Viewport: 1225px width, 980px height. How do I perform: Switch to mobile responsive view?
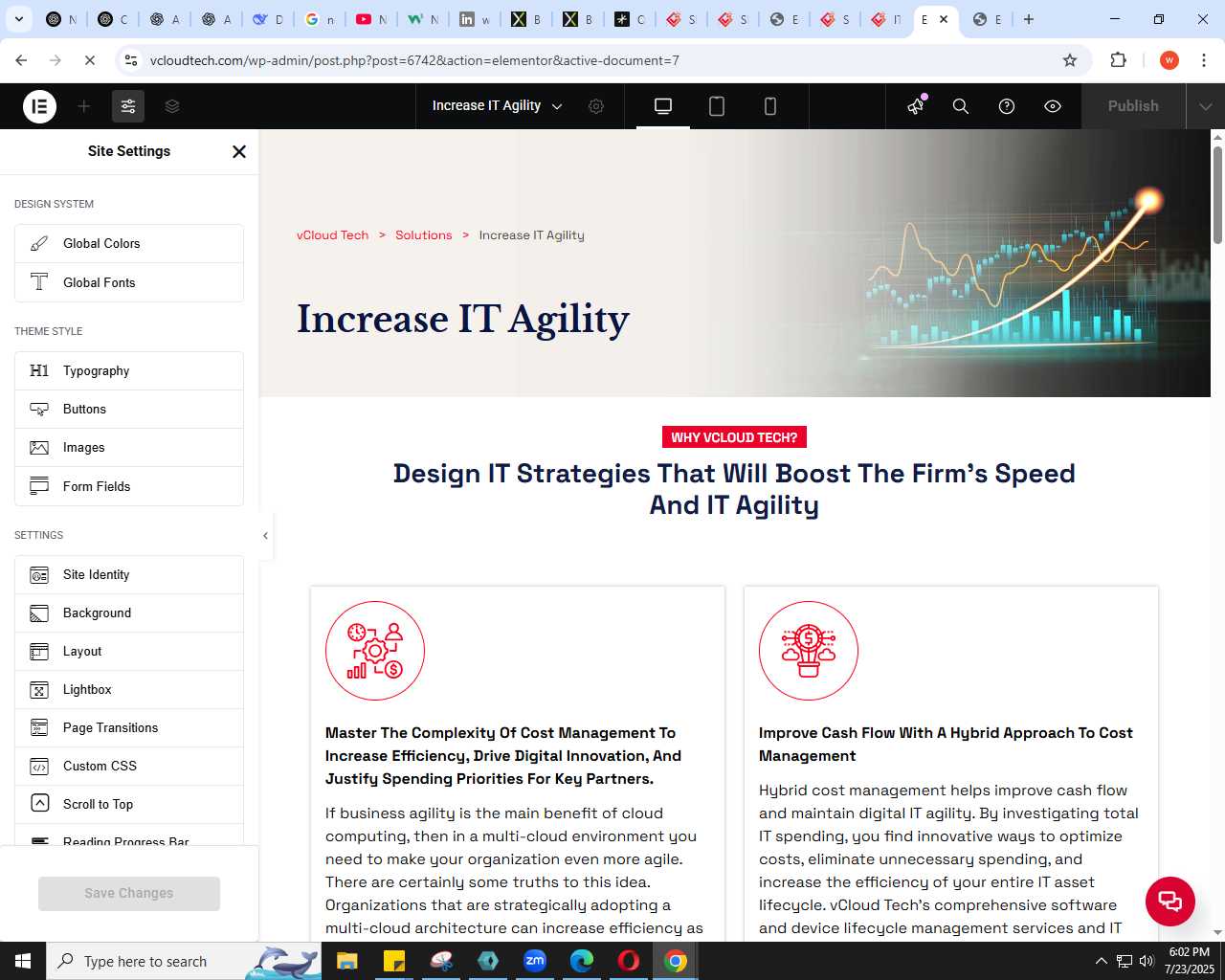pyautogui.click(x=770, y=106)
